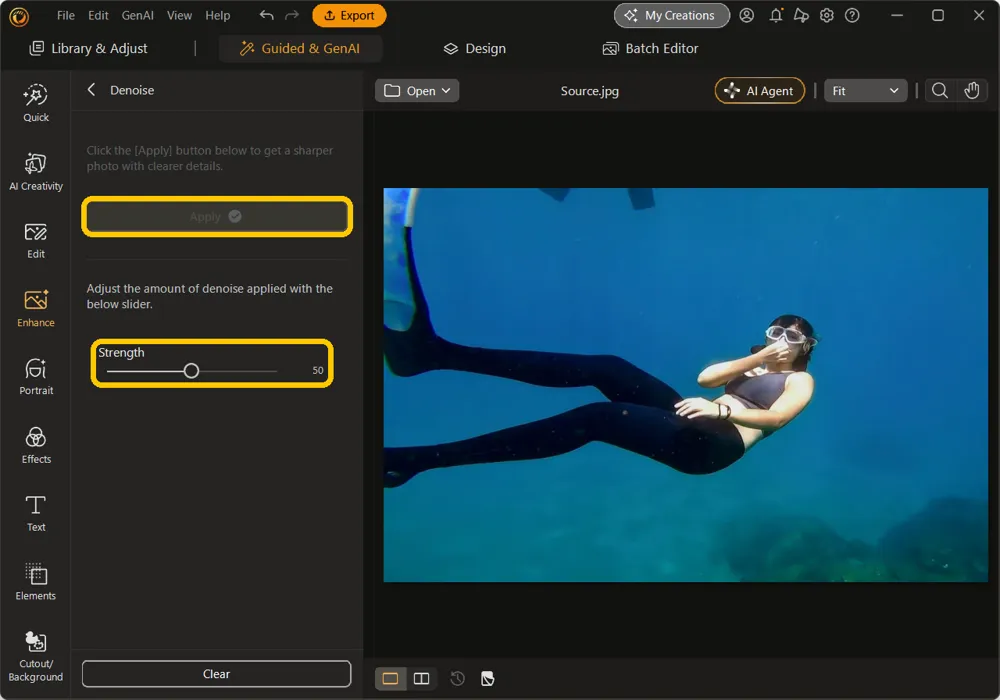Click the undo arrow

(267, 15)
